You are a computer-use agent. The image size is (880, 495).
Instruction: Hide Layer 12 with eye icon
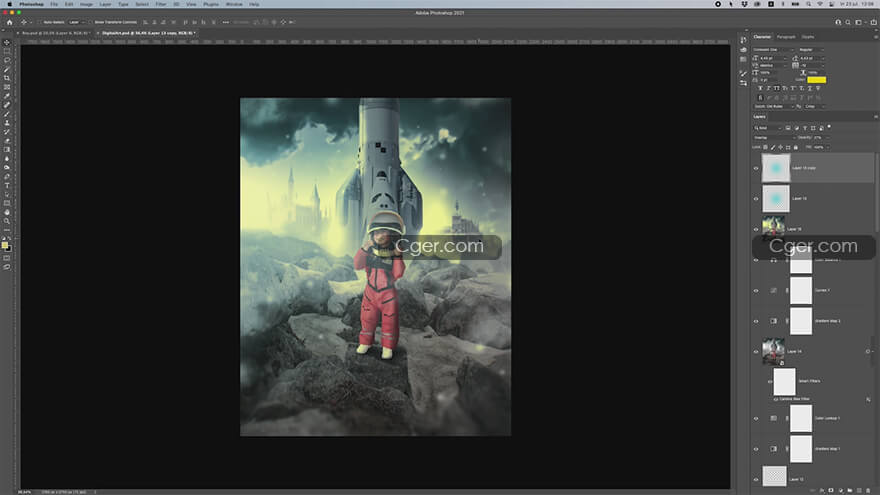coord(756,479)
